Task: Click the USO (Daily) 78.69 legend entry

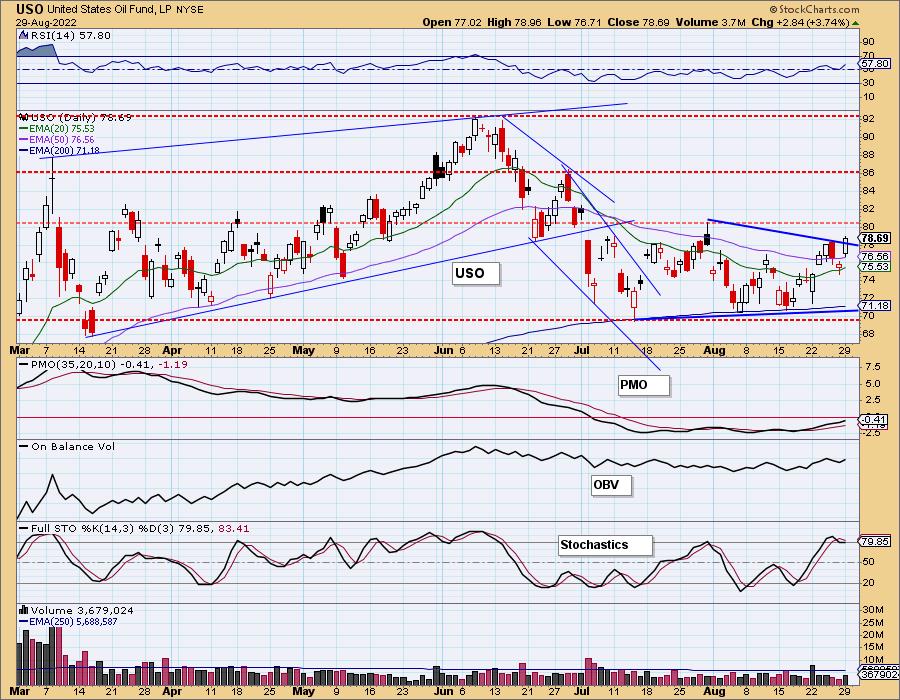Action: (81, 117)
